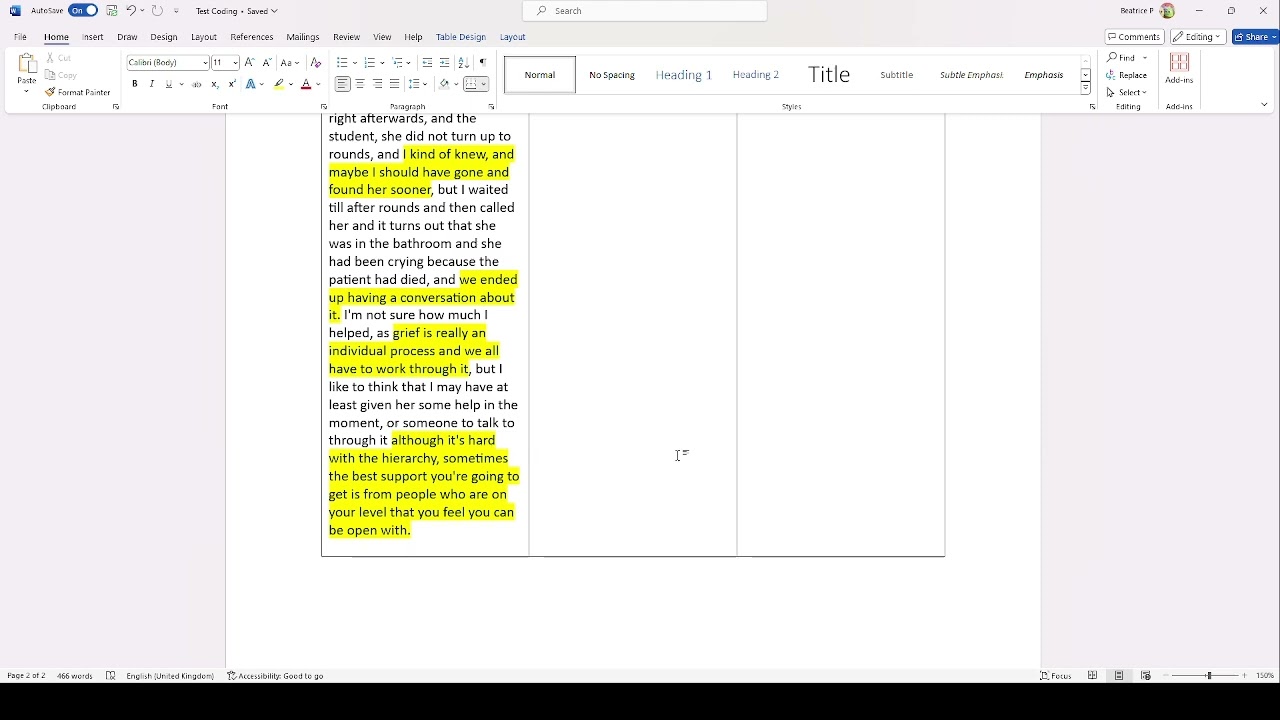The height and width of the screenshot is (720, 1280).
Task: Open the Select dropdown in Editing group
Action: click(x=1128, y=92)
